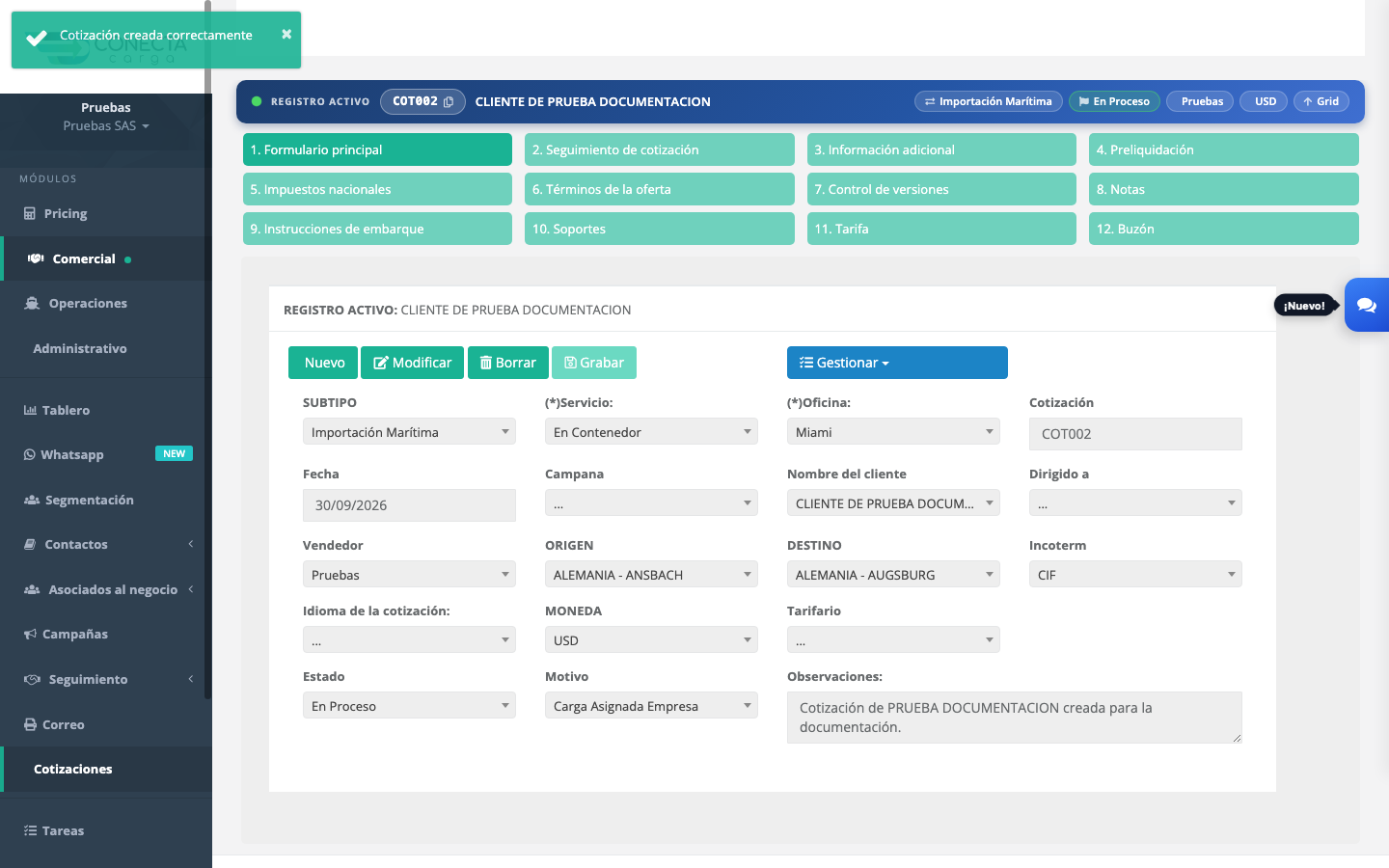Copy the COT002 code via copy icon
The width and height of the screenshot is (1389, 868).
click(449, 101)
